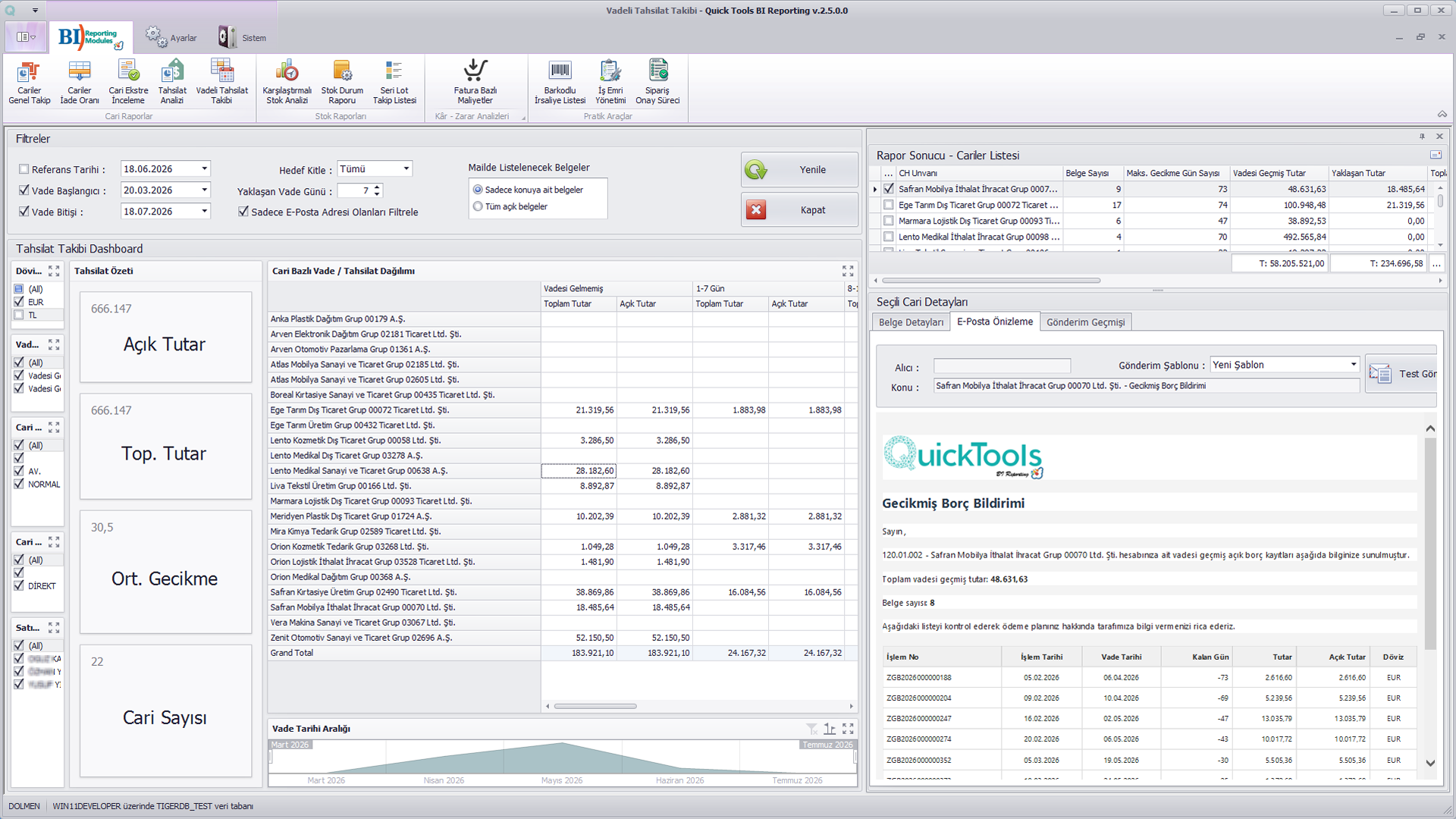The width and height of the screenshot is (1456, 819).
Task: Pin the Rapor Sonucu panel
Action: (x=1422, y=136)
